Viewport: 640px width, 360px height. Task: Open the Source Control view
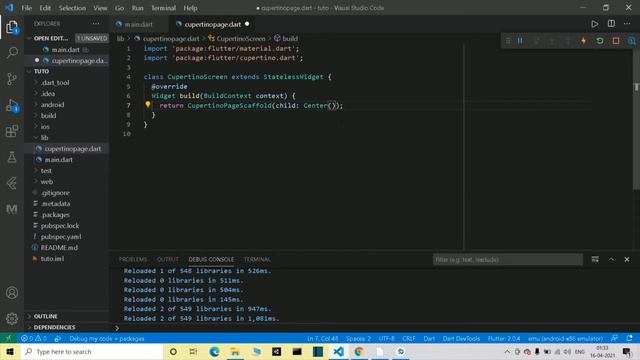(12, 78)
